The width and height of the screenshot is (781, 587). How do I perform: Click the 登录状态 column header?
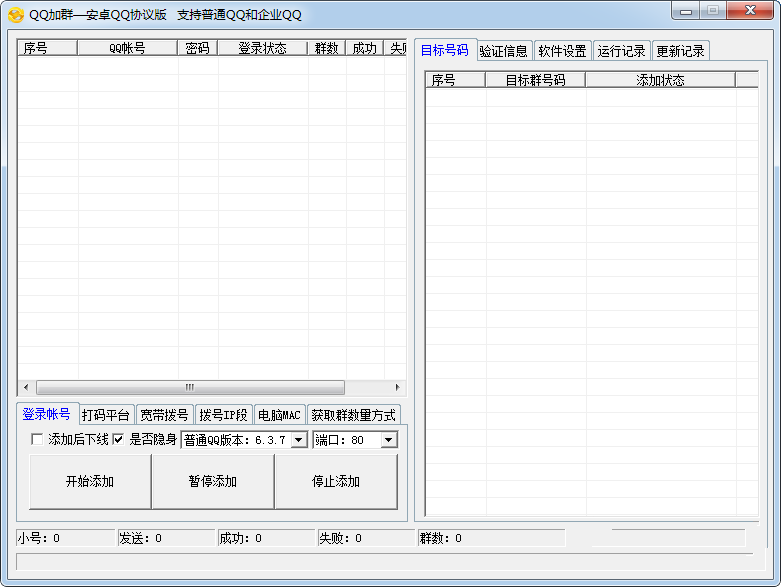pyautogui.click(x=262, y=48)
